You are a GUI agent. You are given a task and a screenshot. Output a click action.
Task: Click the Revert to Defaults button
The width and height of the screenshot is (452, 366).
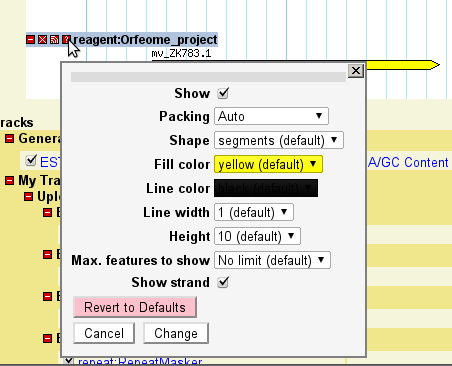pyautogui.click(x=135, y=307)
